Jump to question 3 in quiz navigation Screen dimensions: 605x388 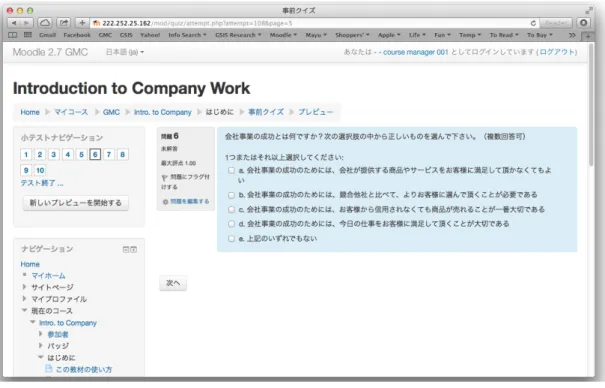54,155
